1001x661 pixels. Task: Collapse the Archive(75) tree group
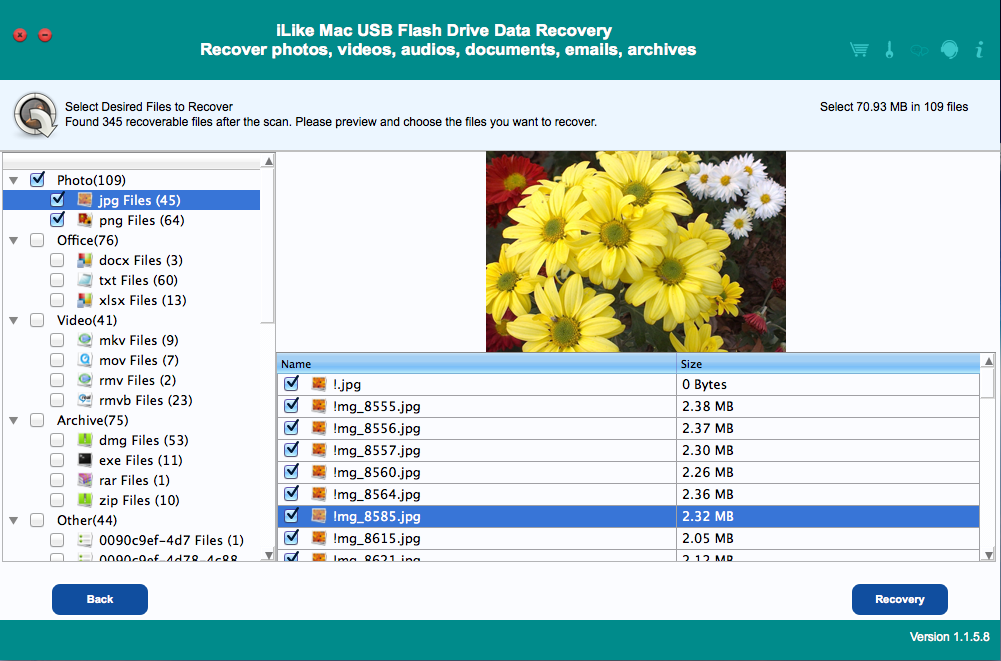click(x=14, y=421)
